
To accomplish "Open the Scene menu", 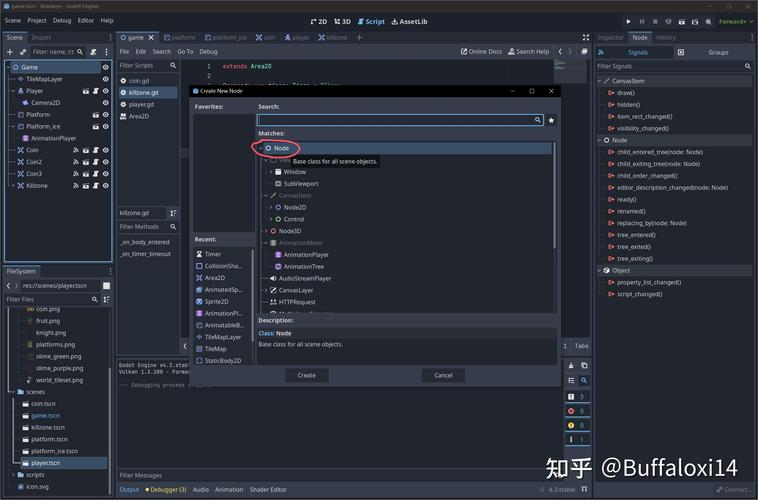I will [x=13, y=20].
